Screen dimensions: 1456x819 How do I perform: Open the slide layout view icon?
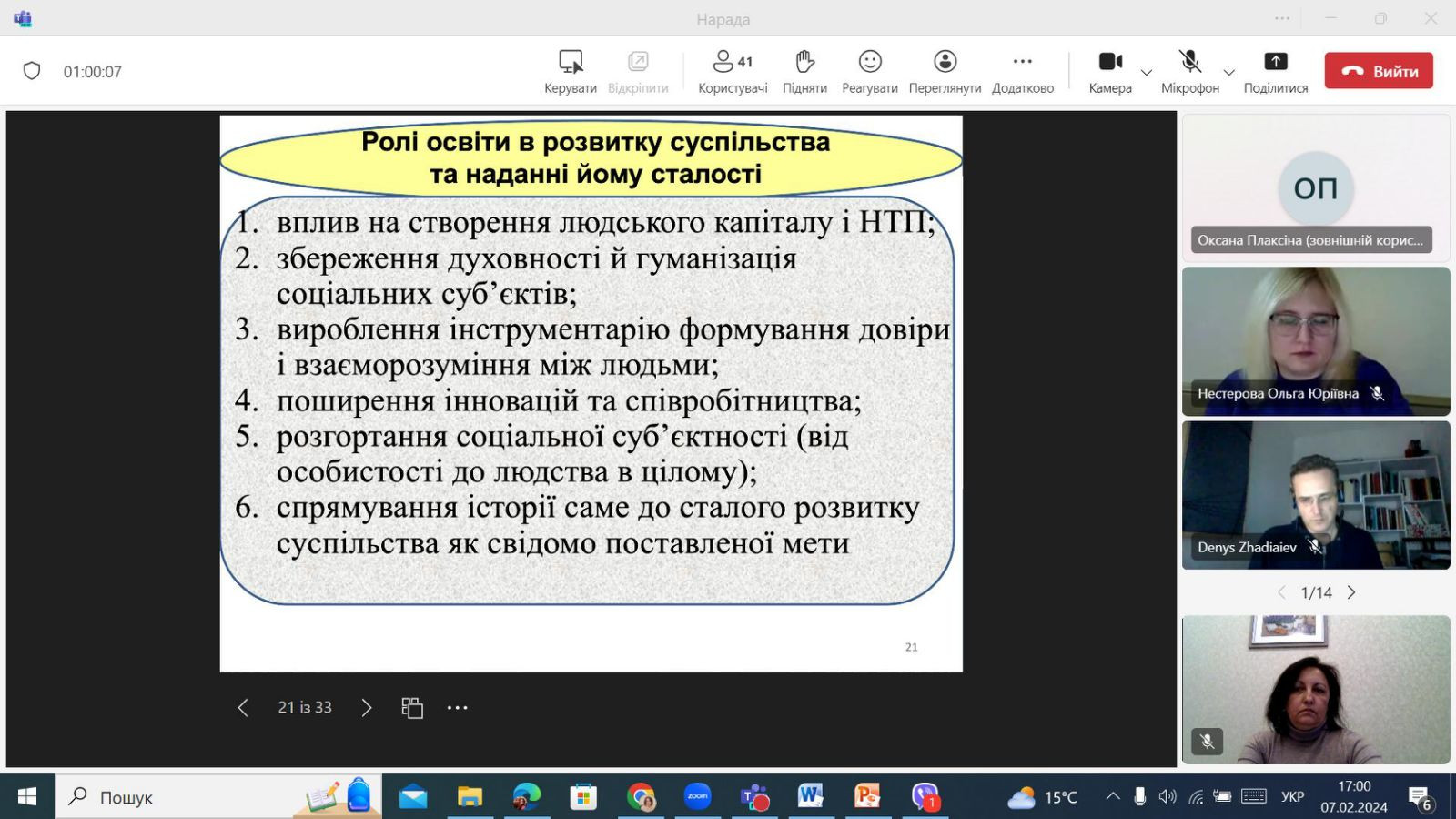(412, 708)
